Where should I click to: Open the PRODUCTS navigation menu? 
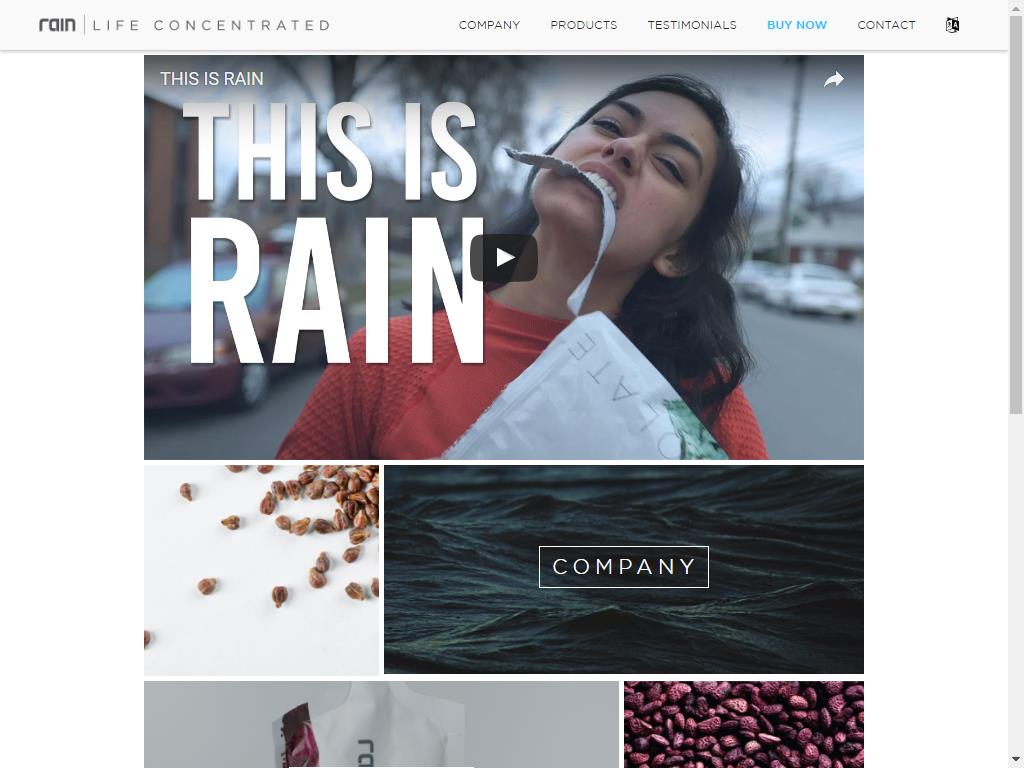point(583,25)
